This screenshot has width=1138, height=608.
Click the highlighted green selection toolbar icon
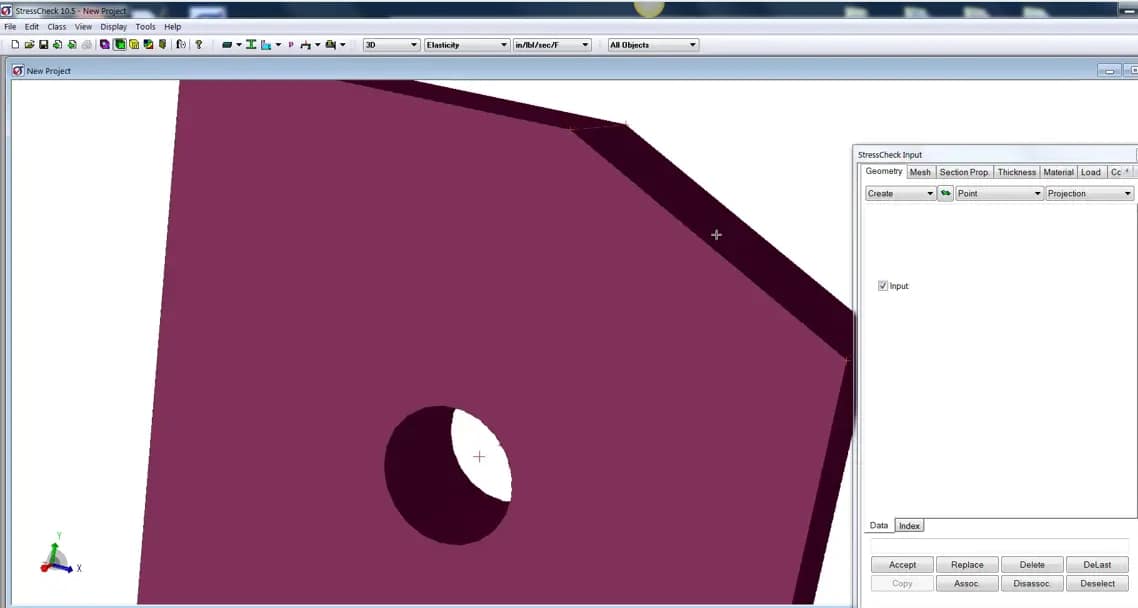point(121,44)
